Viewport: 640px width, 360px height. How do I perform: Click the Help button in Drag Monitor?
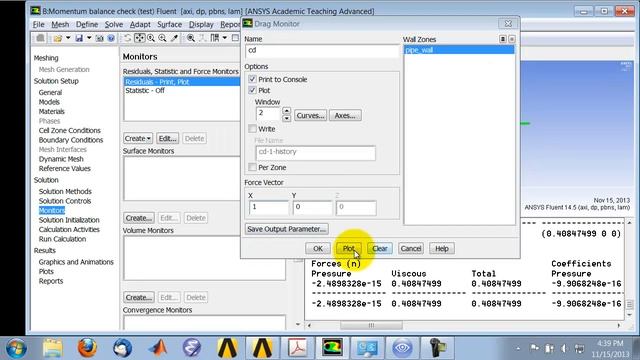pyautogui.click(x=442, y=248)
